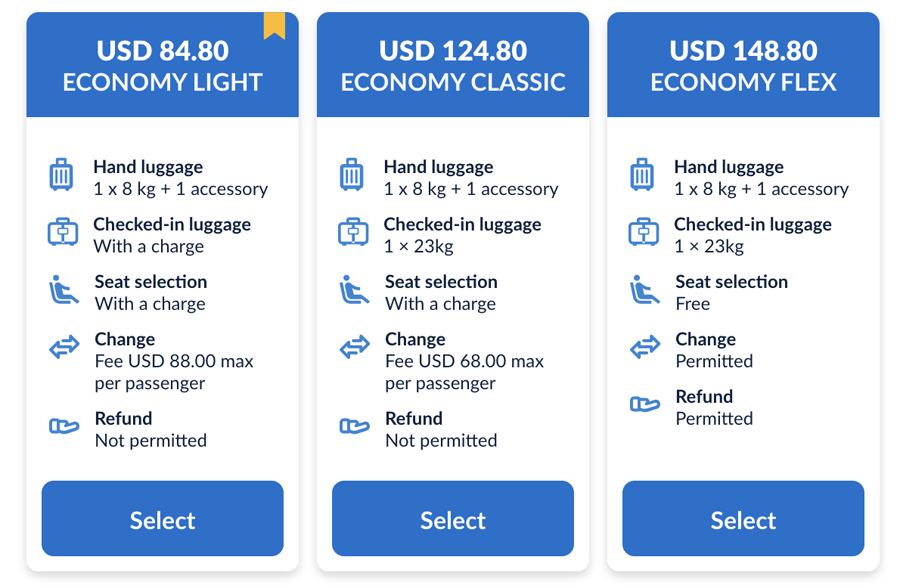The image size is (900, 588).
Task: Click the seat selection icon in Economy Light
Action: [64, 289]
